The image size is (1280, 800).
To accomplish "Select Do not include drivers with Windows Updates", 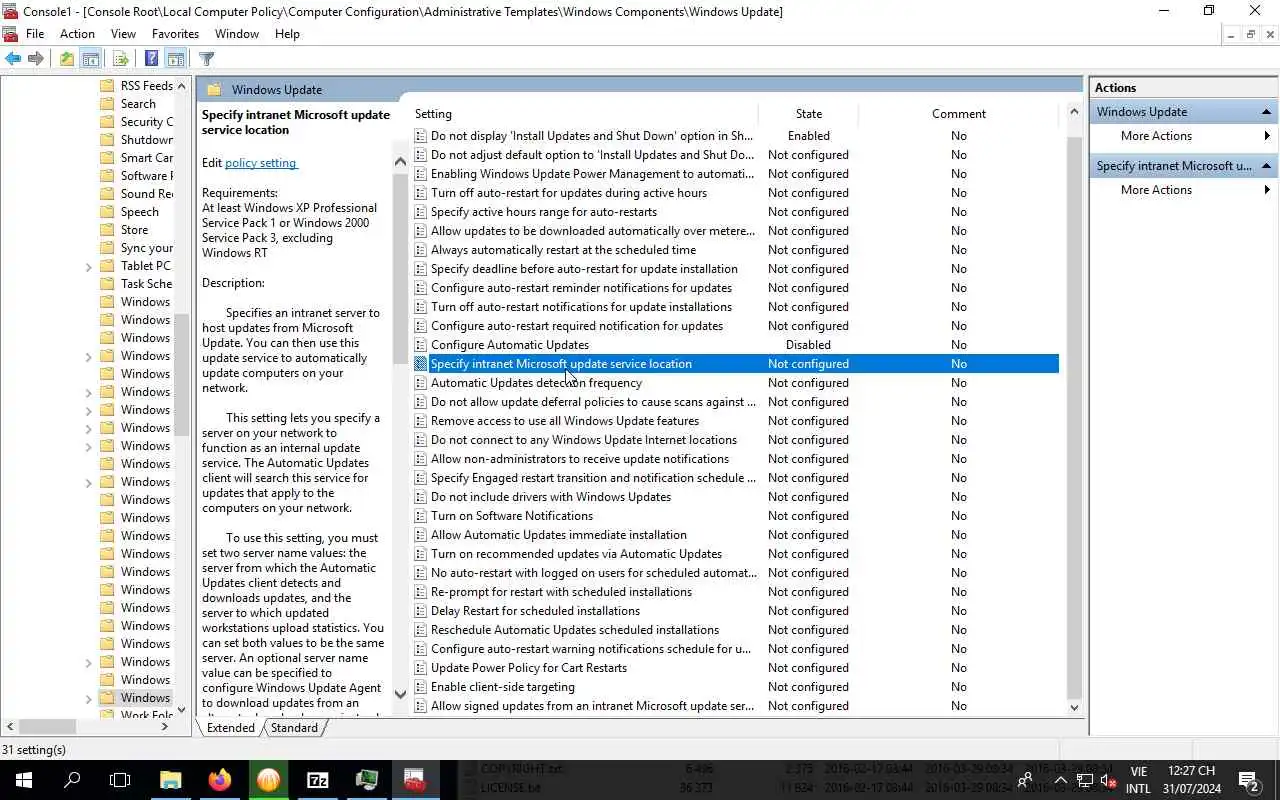I will pyautogui.click(x=736, y=497).
